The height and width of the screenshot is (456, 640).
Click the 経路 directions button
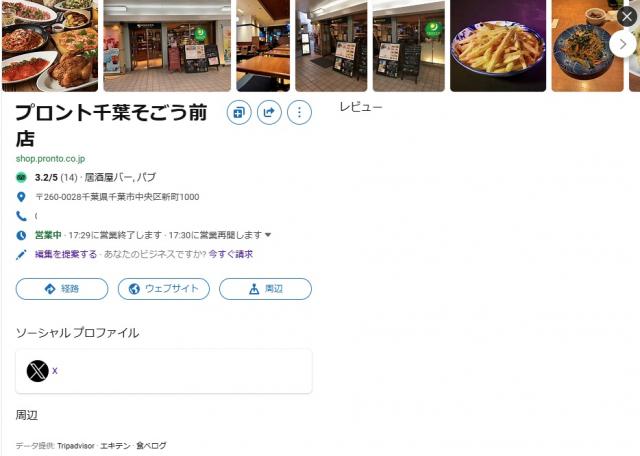point(62,289)
